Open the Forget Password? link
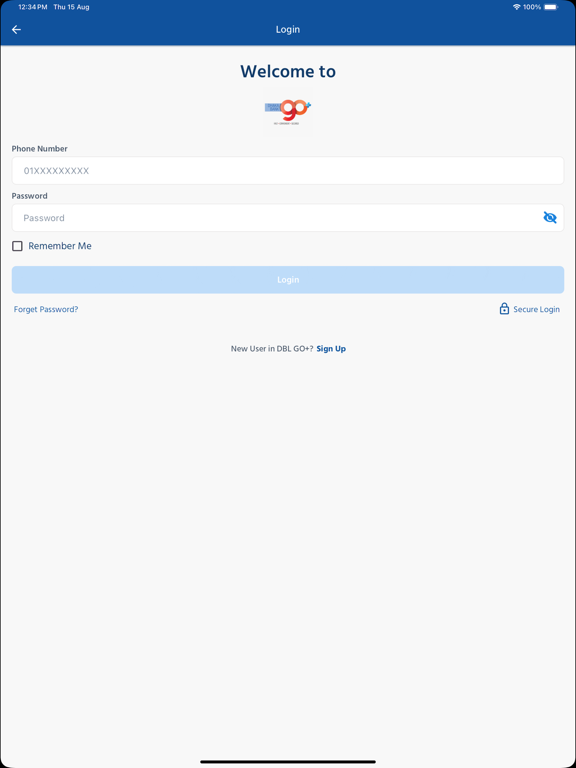The image size is (576, 768). pos(46,310)
